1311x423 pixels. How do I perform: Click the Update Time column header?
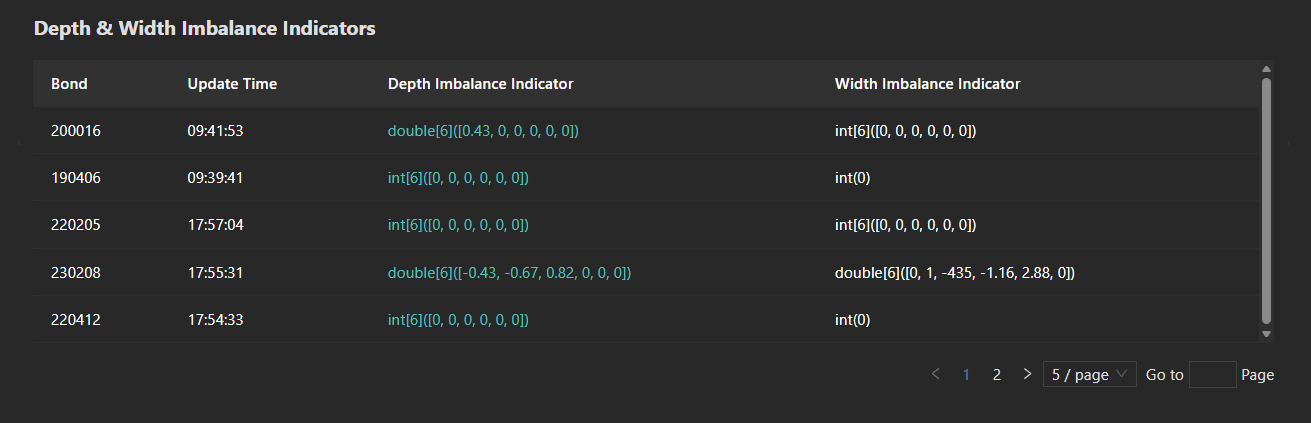click(232, 84)
